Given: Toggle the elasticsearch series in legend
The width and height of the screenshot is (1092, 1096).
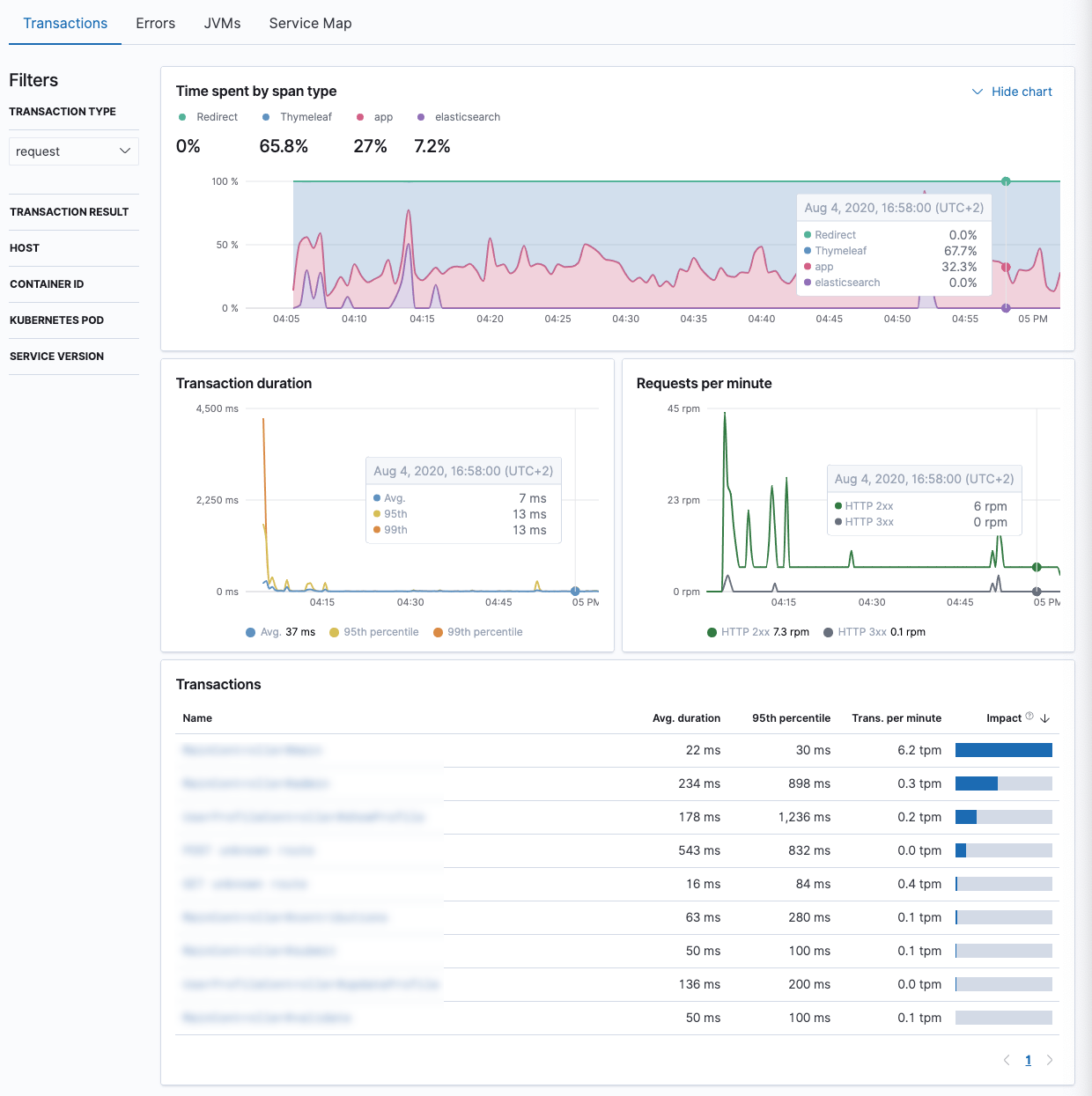Looking at the screenshot, I should click(467, 117).
